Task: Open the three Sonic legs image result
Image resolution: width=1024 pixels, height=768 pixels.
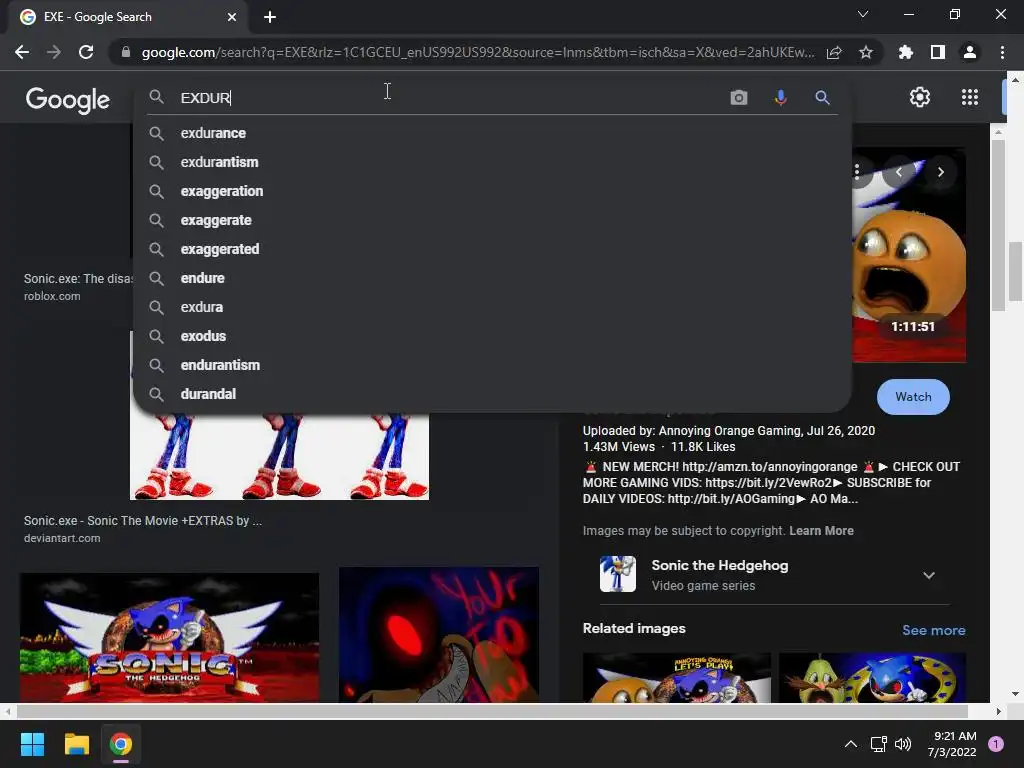Action: pyautogui.click(x=280, y=456)
